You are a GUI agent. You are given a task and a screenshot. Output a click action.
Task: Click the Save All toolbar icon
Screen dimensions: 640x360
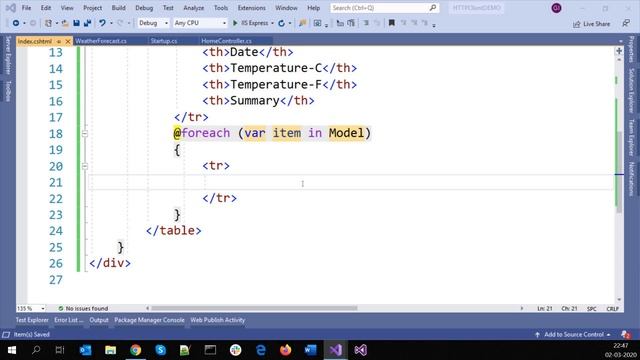87,23
